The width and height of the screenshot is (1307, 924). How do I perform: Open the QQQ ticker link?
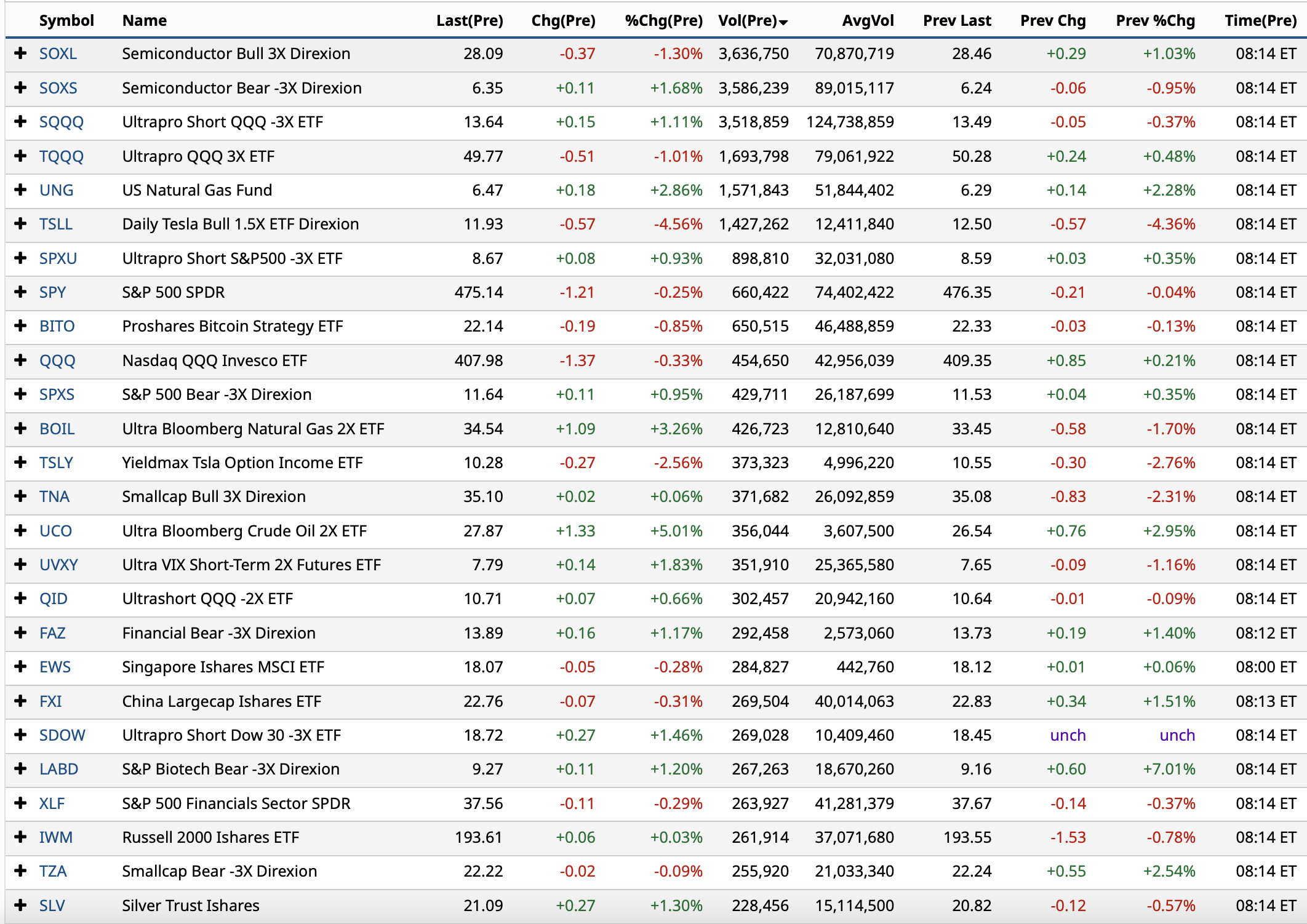pyautogui.click(x=57, y=360)
